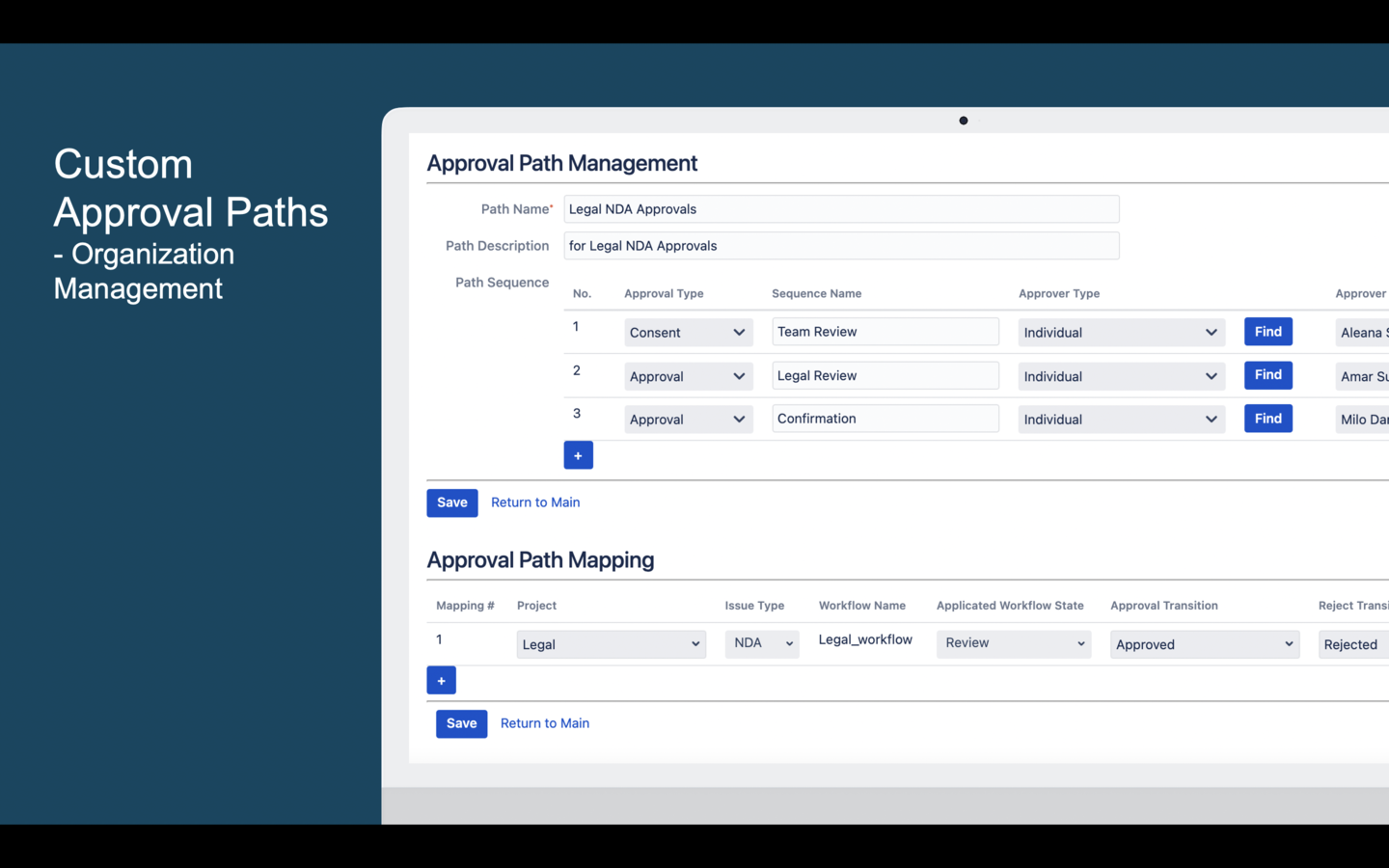Open Approver Type dropdown for Confirmation row

click(x=1122, y=420)
